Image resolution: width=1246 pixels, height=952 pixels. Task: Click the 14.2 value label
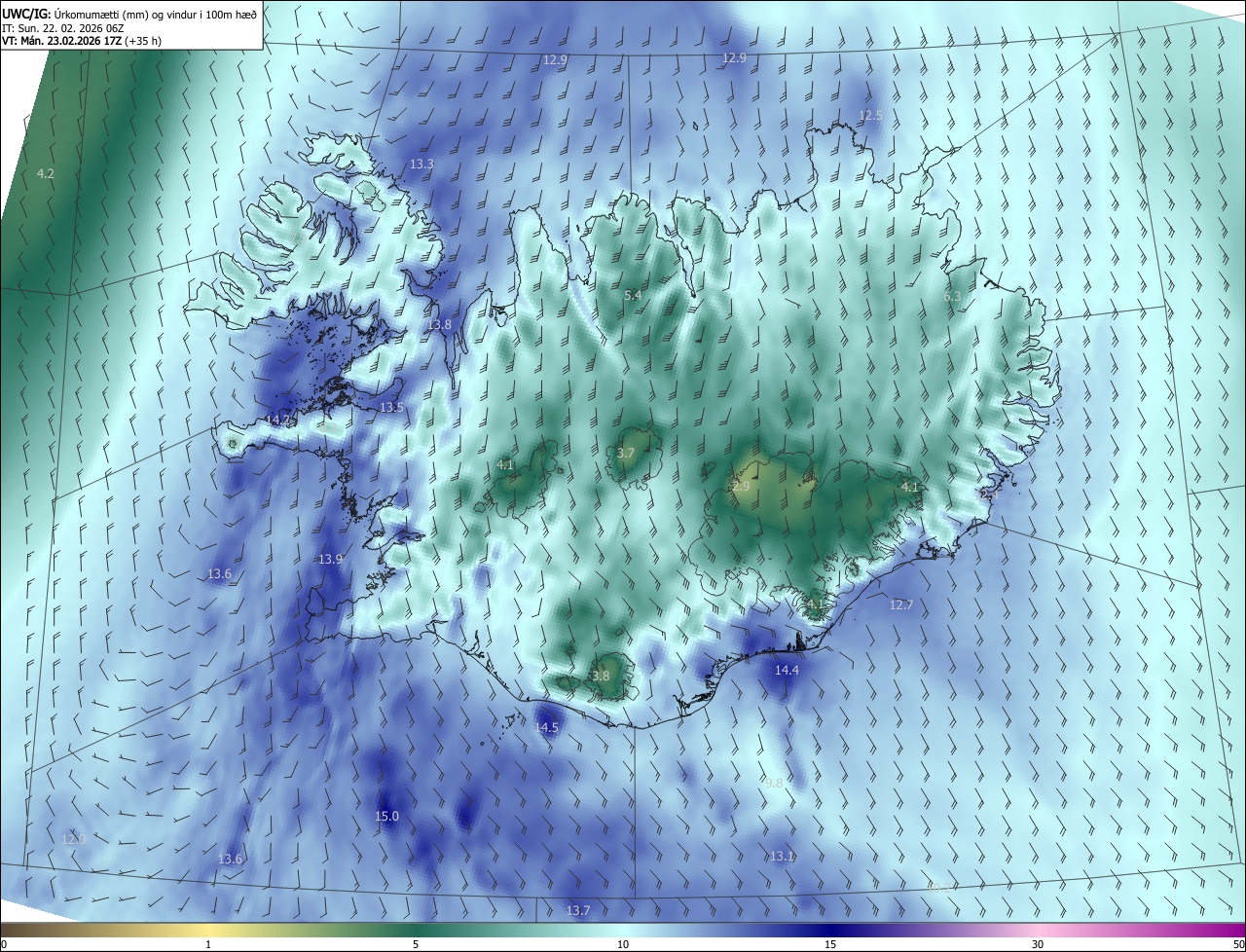[x=278, y=421]
